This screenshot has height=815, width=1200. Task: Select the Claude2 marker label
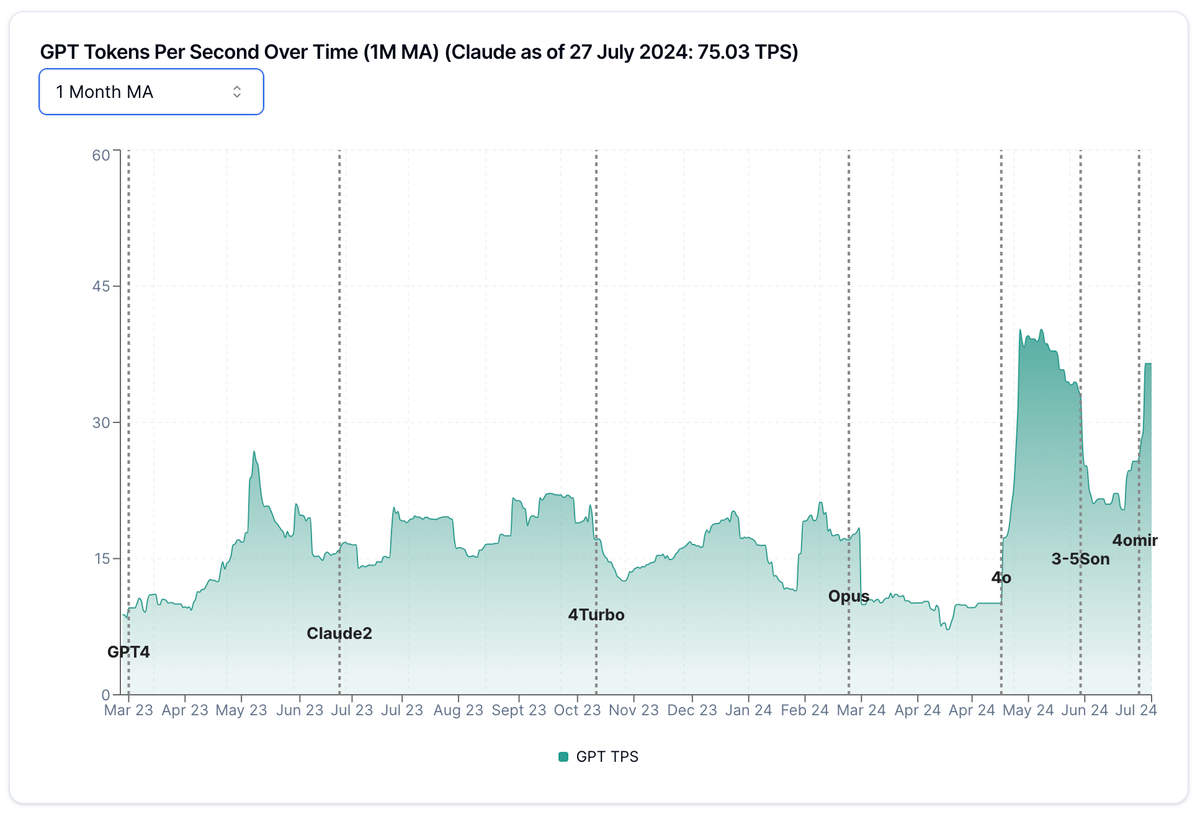339,633
